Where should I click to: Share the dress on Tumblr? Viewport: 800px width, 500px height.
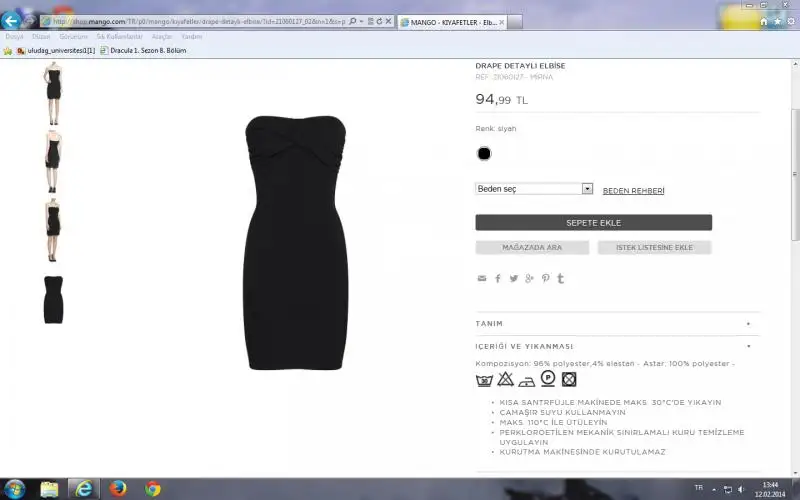point(561,278)
